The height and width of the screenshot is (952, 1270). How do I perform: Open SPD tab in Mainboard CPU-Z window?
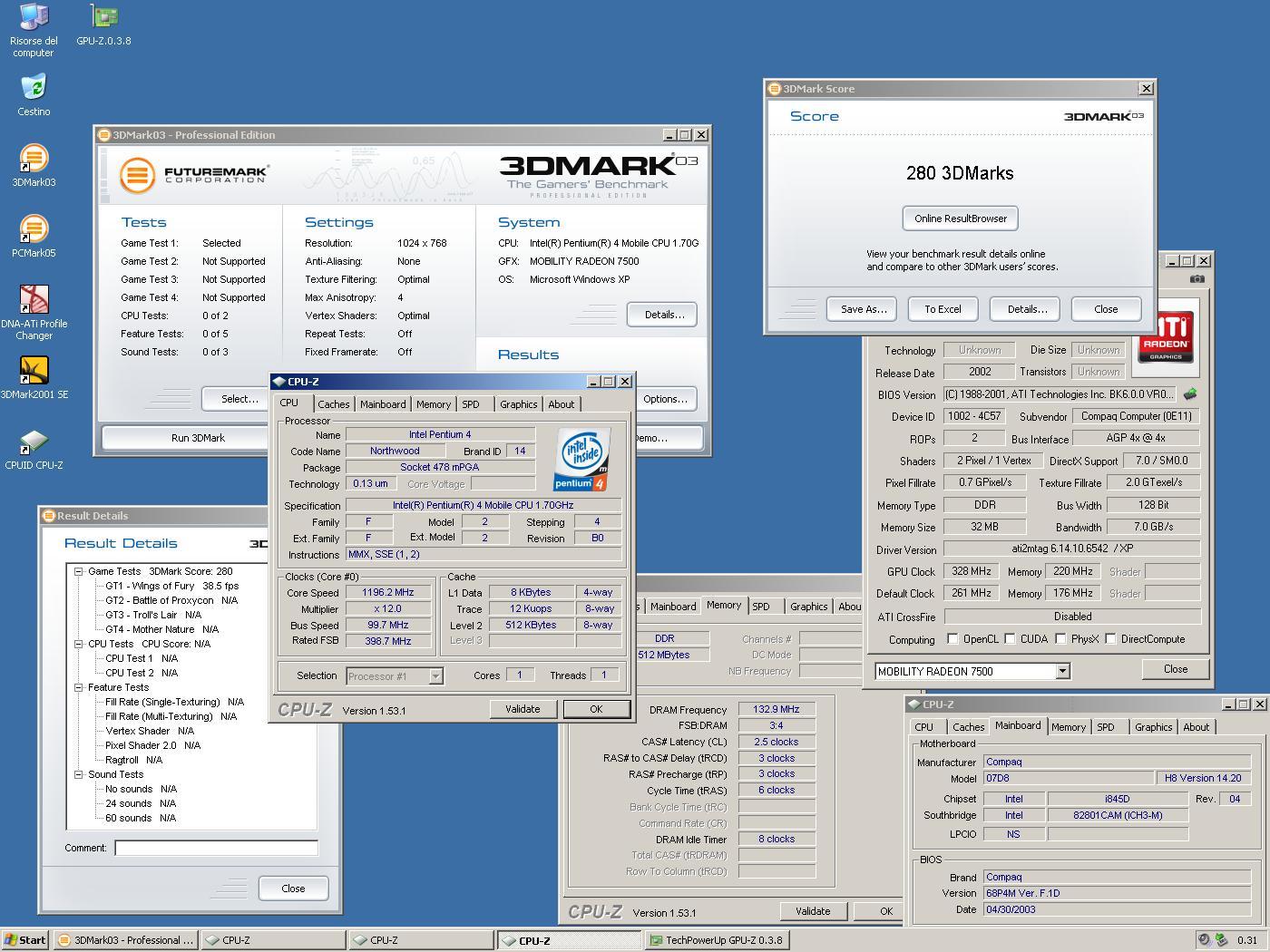click(1106, 727)
